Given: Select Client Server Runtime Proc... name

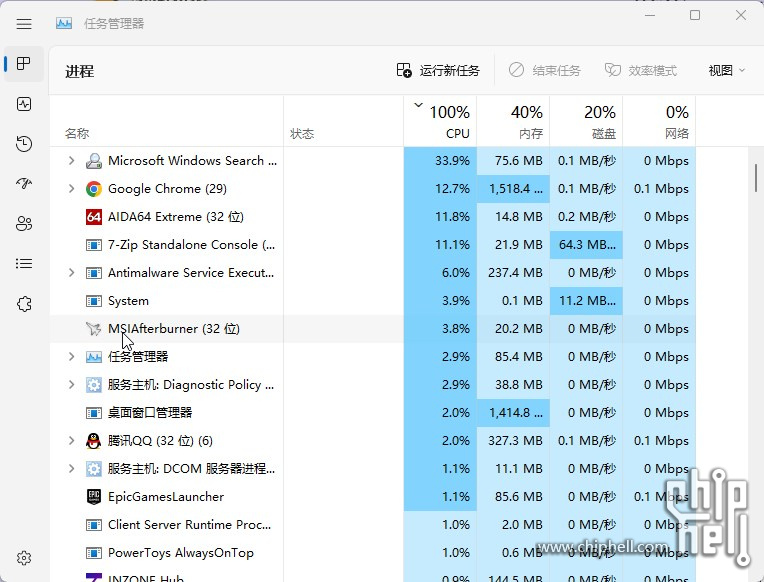Looking at the screenshot, I should 190,525.
